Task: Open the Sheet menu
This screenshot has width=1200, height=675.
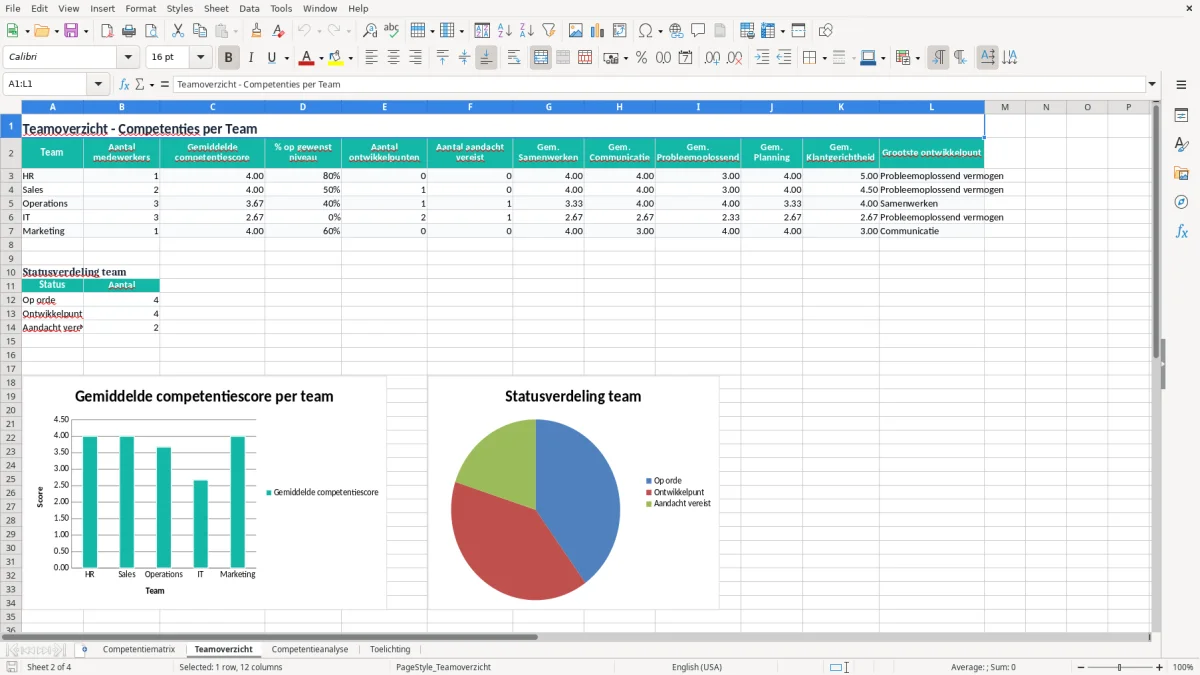Action: (216, 8)
